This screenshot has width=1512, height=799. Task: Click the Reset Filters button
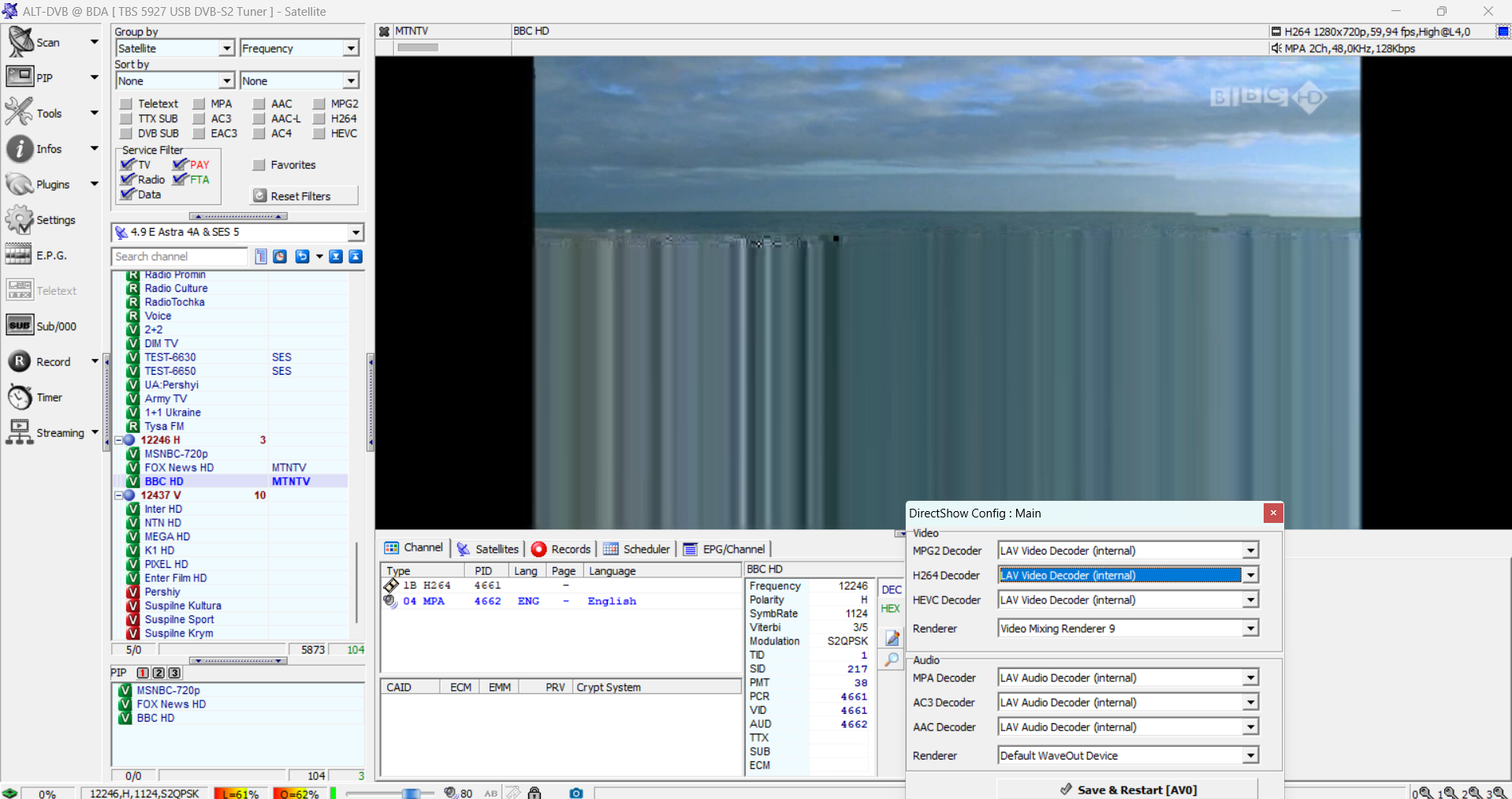click(304, 196)
